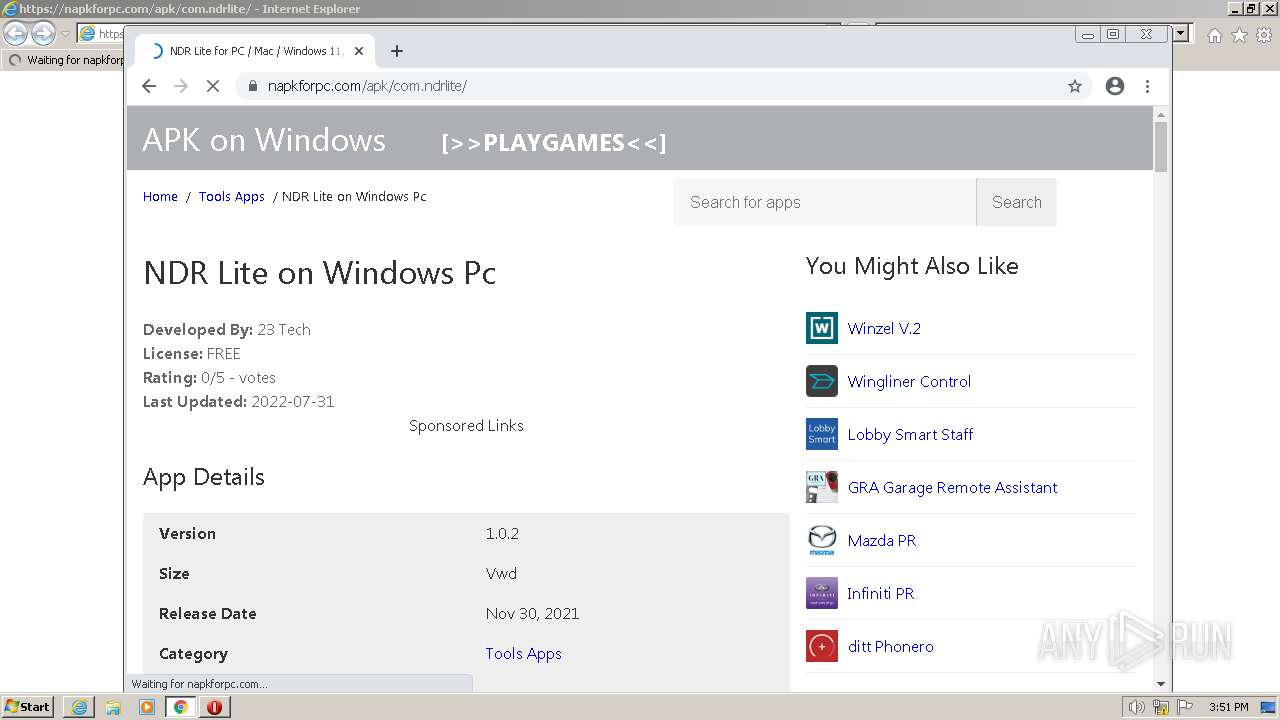Open the Mazda PR app icon
1280x720 pixels.
coord(822,540)
